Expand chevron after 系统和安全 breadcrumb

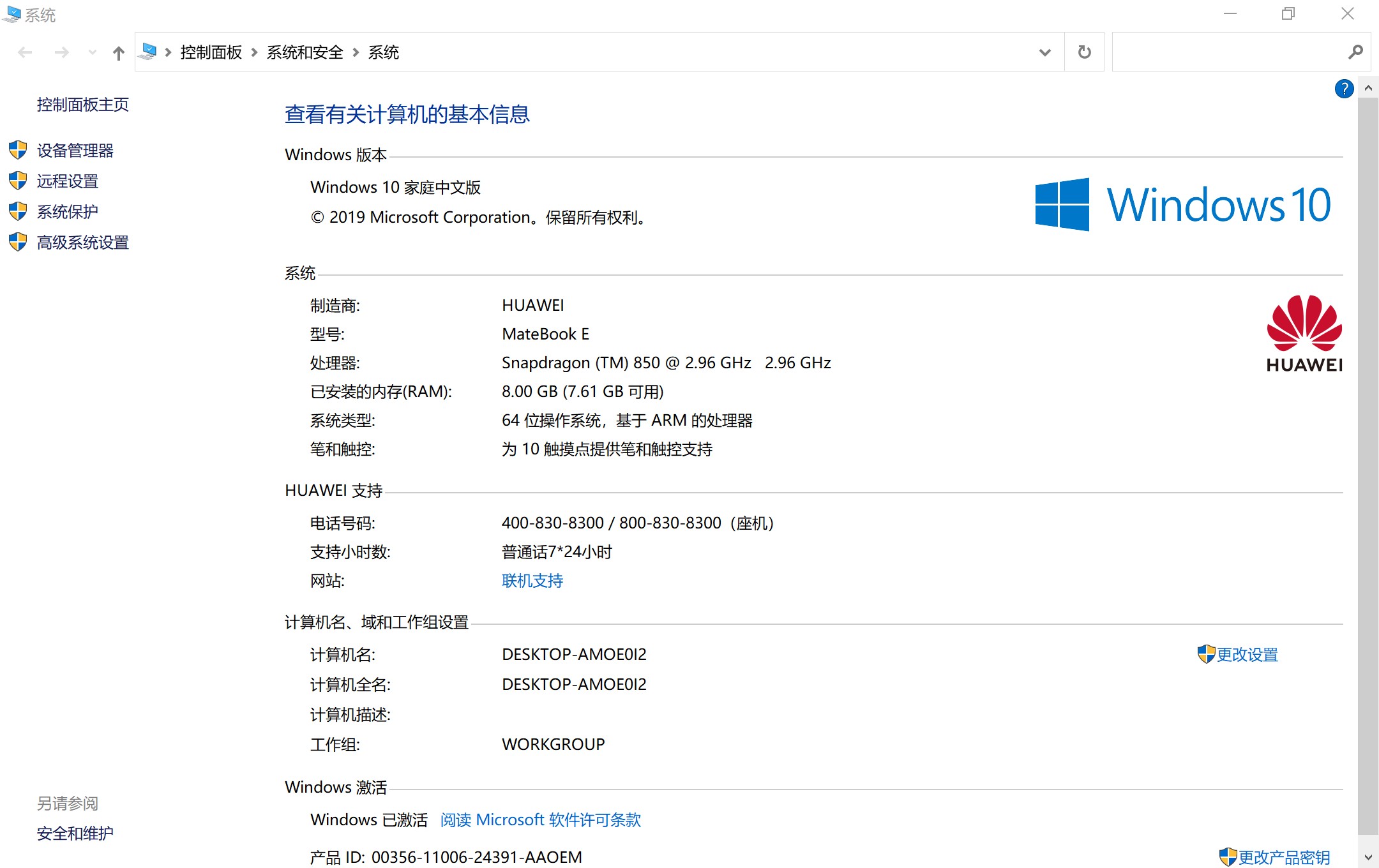tap(356, 52)
